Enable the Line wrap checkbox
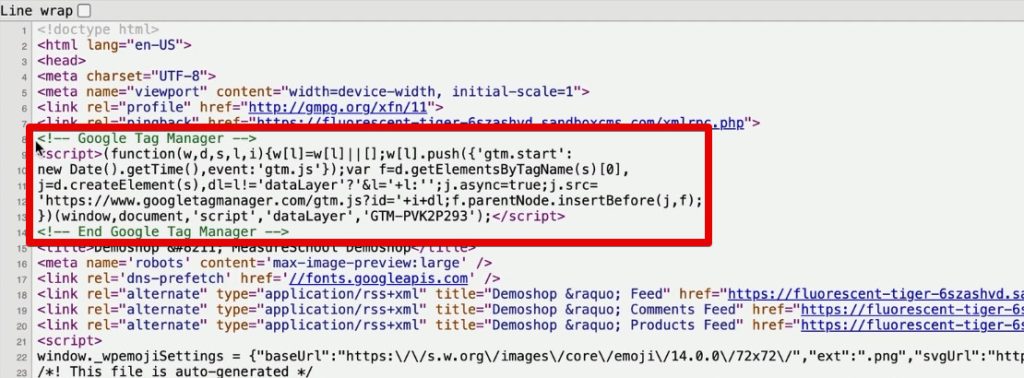 pyautogui.click(x=84, y=10)
